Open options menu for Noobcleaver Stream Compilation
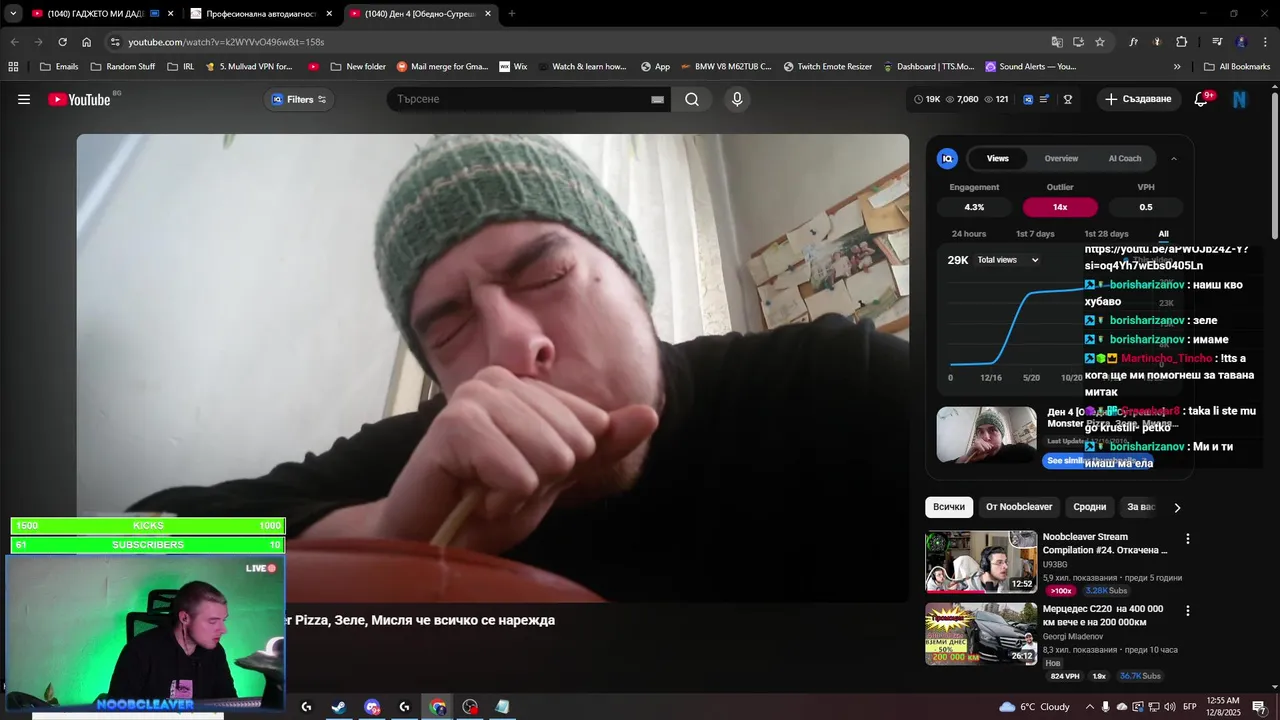The width and height of the screenshot is (1280, 720). click(1188, 539)
